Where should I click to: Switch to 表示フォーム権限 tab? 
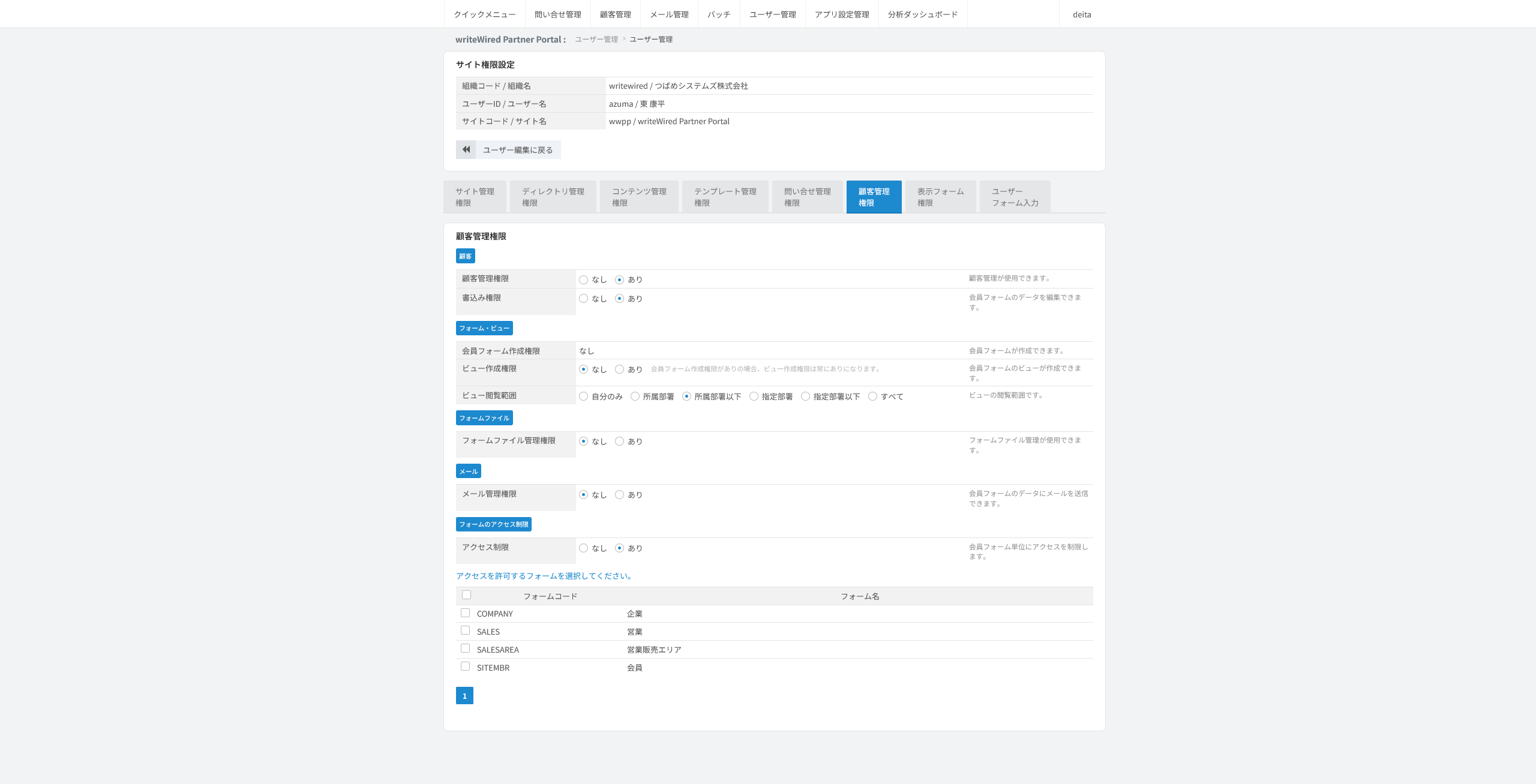(x=941, y=197)
